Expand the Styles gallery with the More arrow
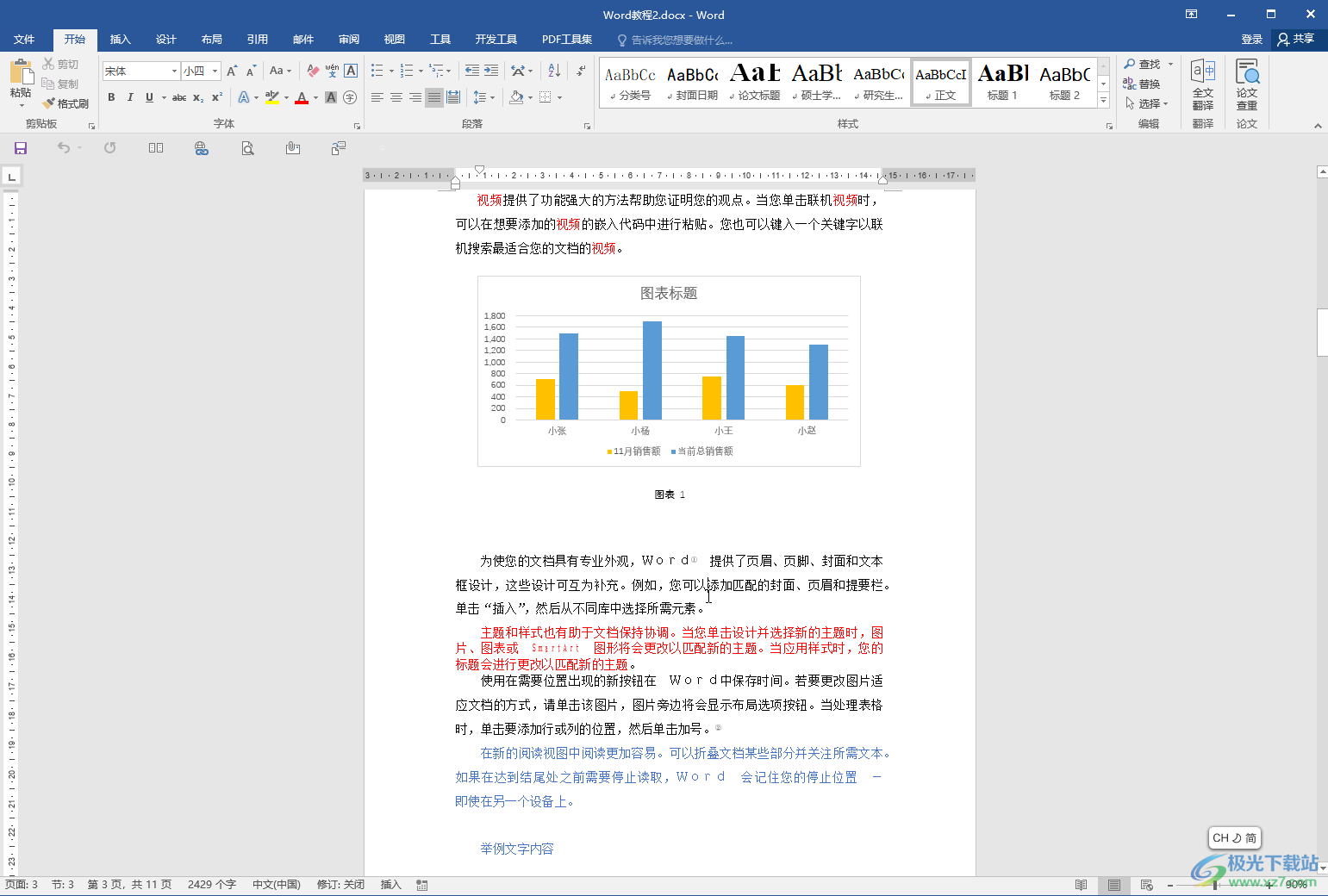1328x896 pixels. [1103, 100]
